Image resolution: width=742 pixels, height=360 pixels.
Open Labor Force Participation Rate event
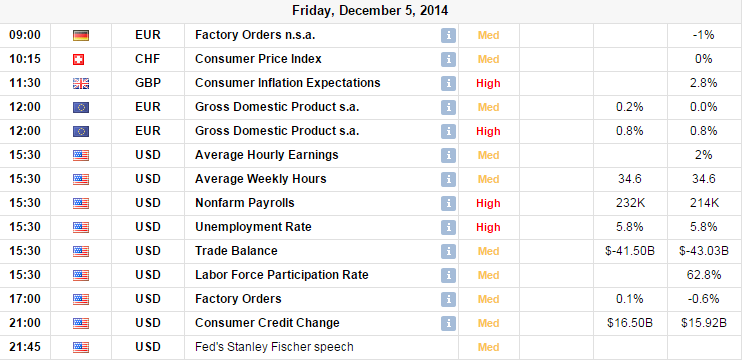282,275
